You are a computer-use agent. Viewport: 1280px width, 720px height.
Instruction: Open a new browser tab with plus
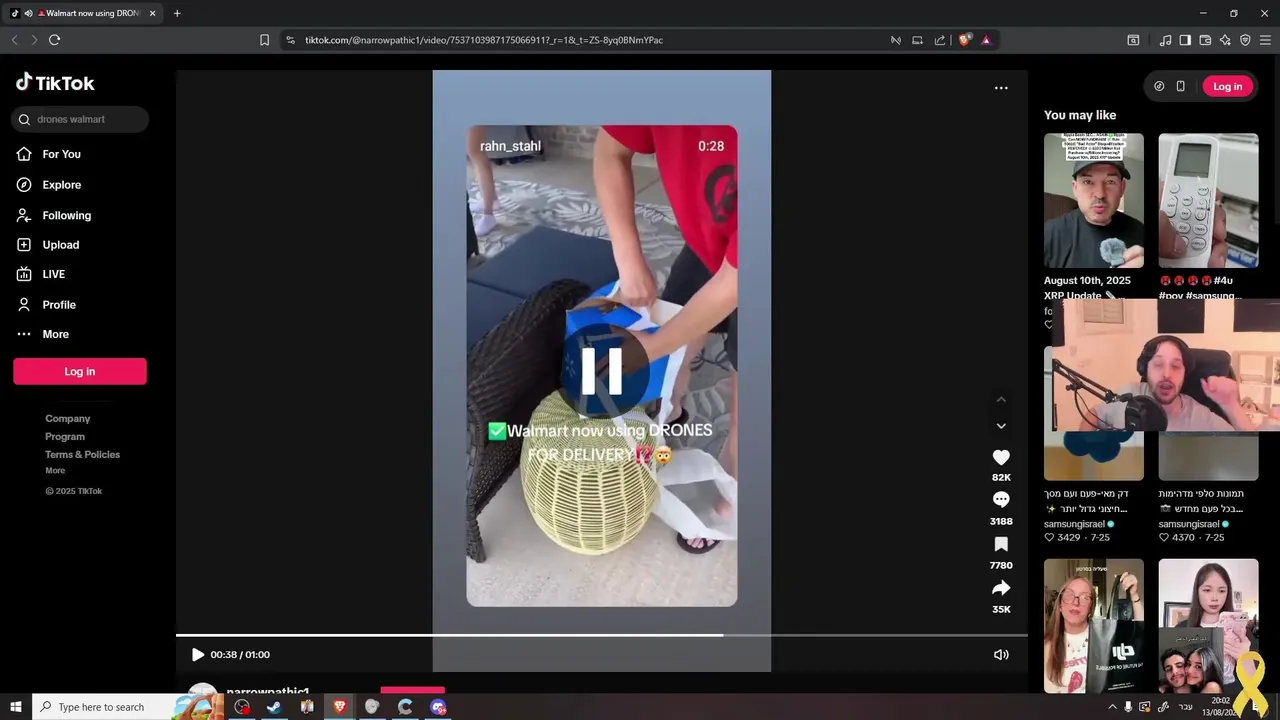tap(177, 13)
